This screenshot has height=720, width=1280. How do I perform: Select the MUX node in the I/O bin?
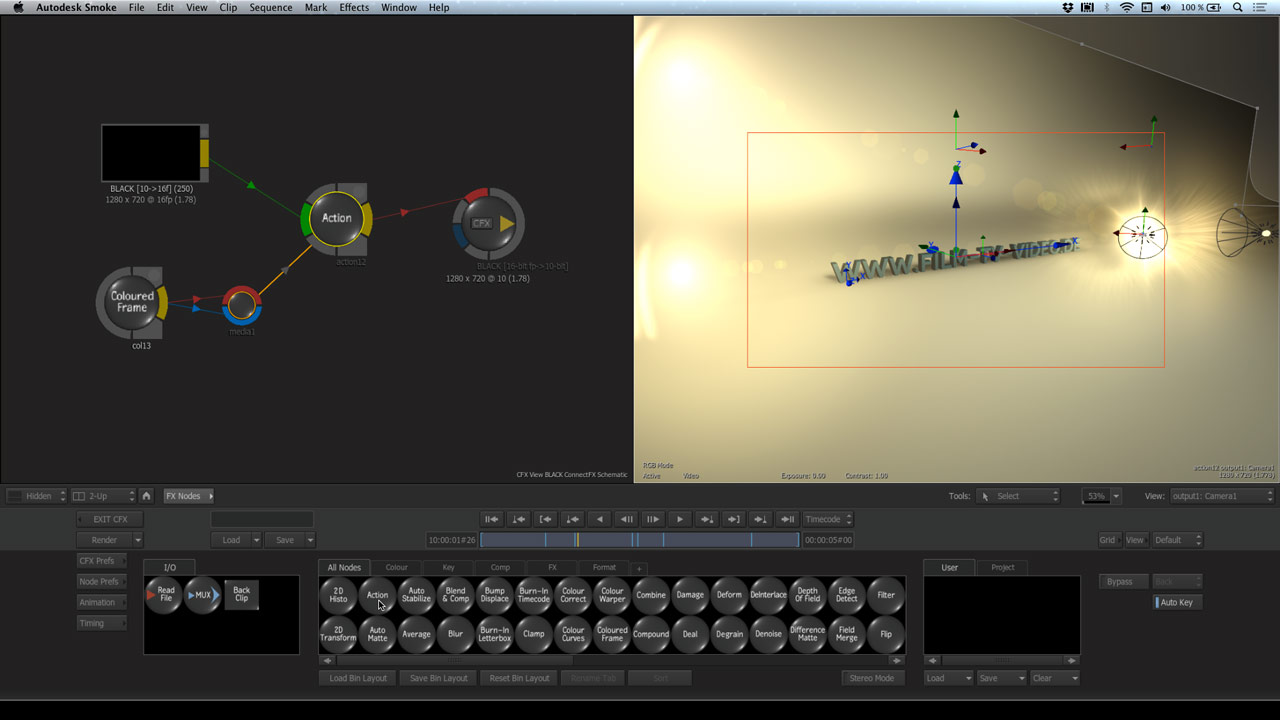[x=203, y=595]
